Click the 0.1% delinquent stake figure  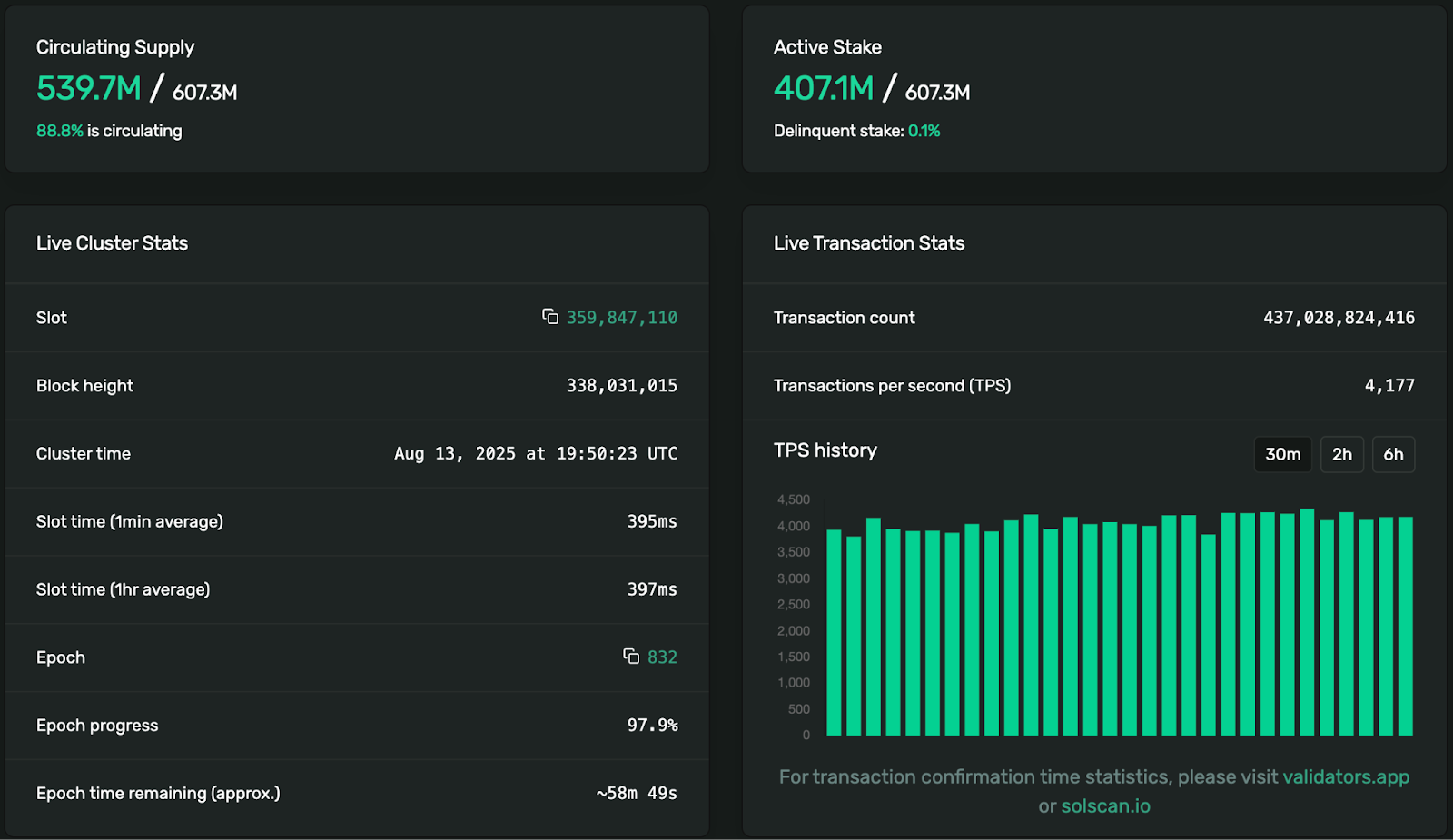click(x=924, y=131)
